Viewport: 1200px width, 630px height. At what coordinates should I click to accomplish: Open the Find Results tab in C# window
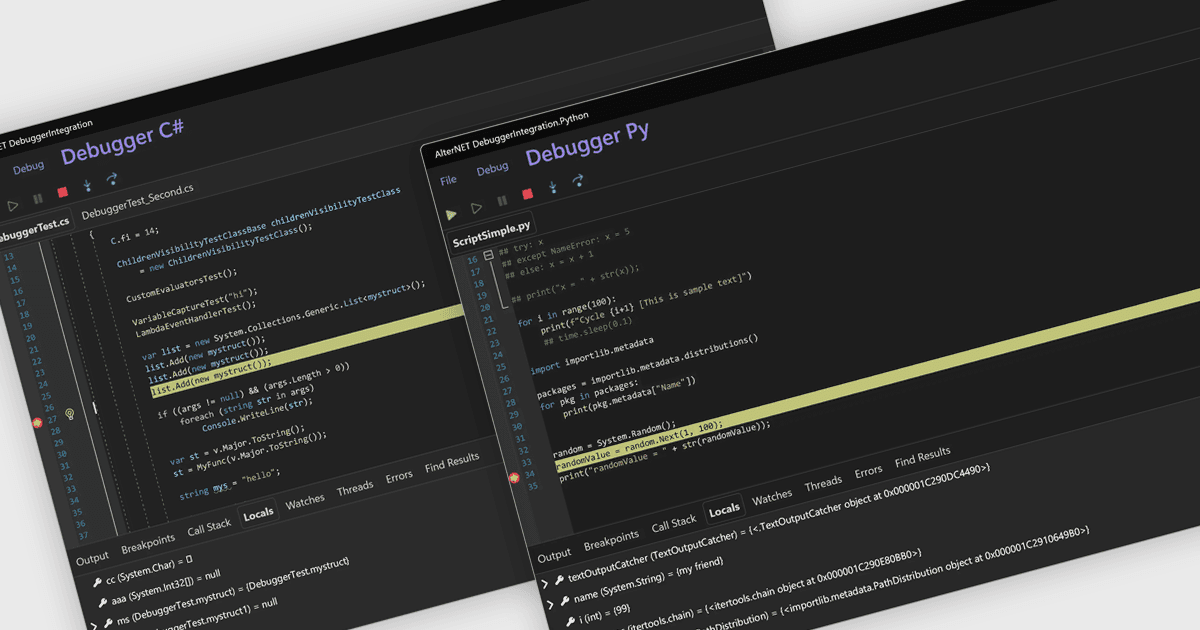[x=451, y=464]
